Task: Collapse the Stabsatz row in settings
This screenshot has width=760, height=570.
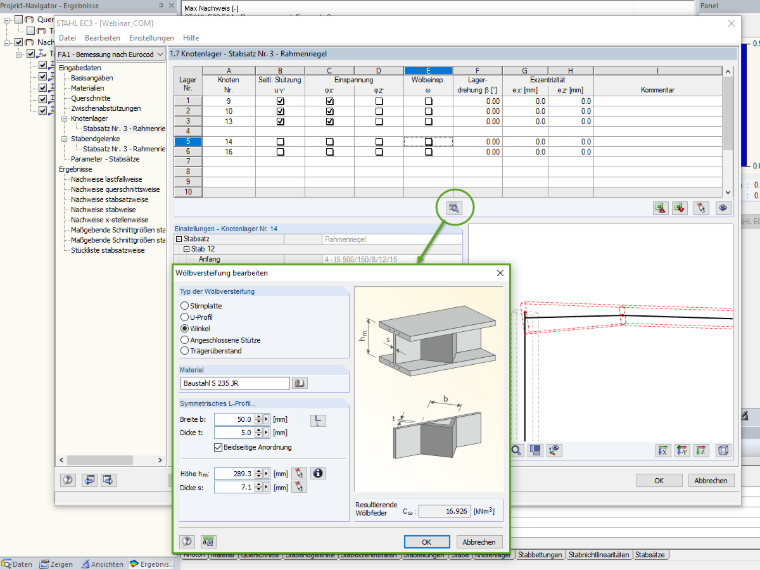Action: (x=179, y=239)
